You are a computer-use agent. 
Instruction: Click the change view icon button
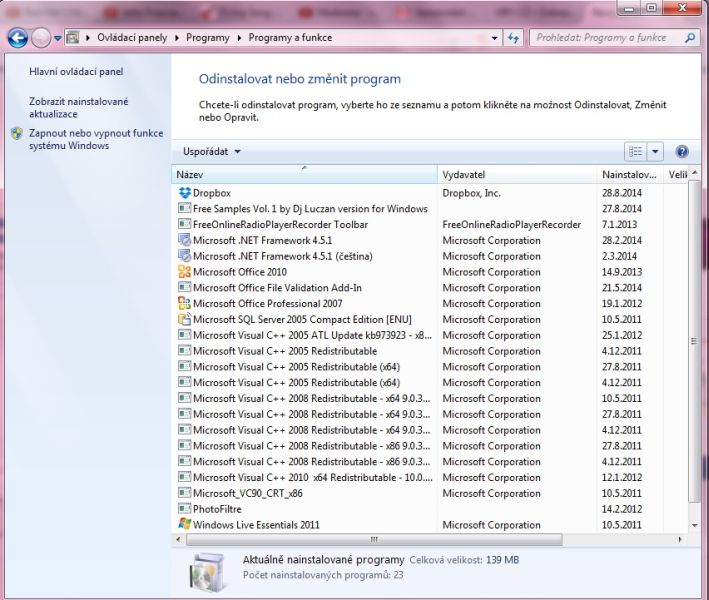(x=636, y=152)
